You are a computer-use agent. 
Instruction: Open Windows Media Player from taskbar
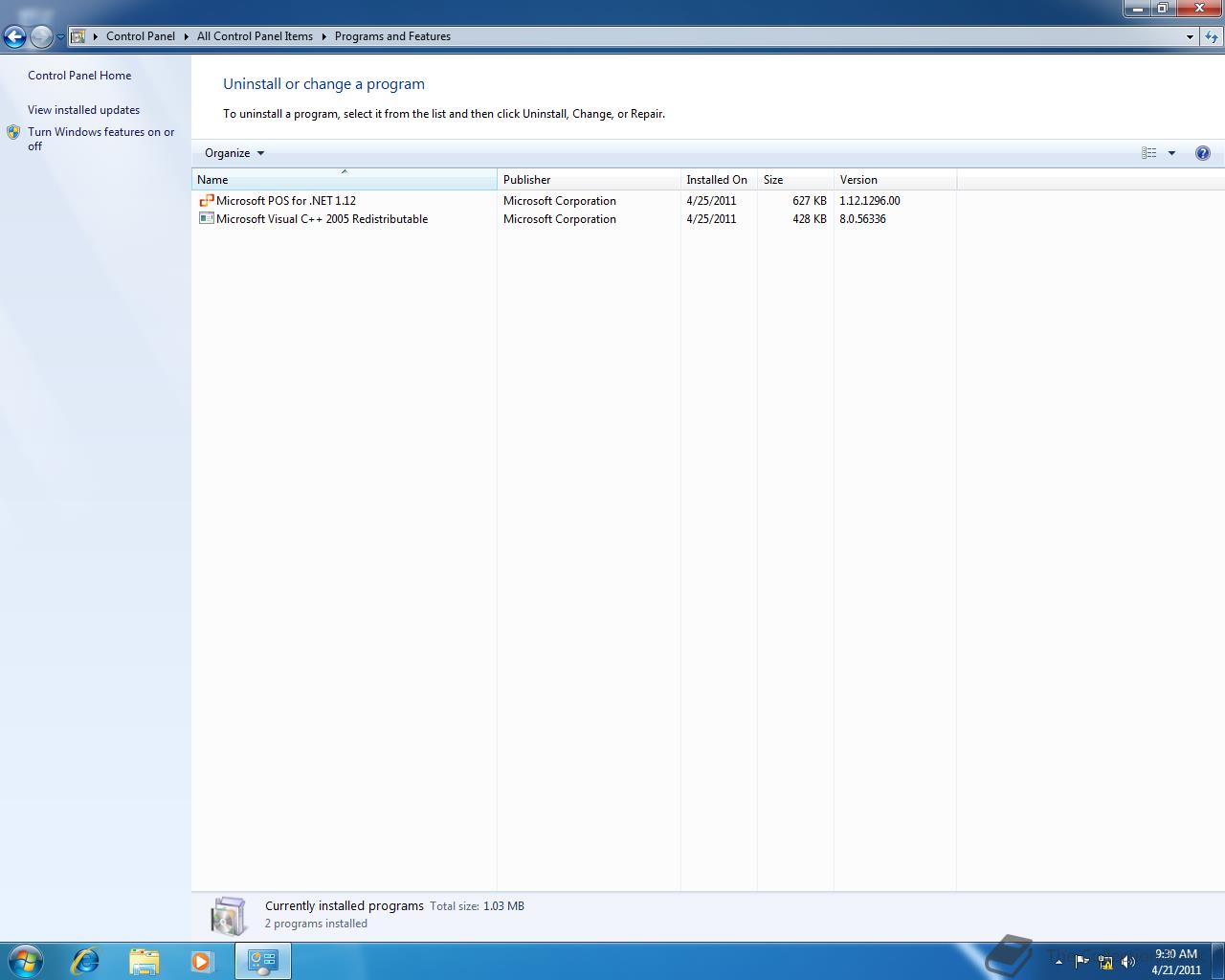click(x=202, y=961)
